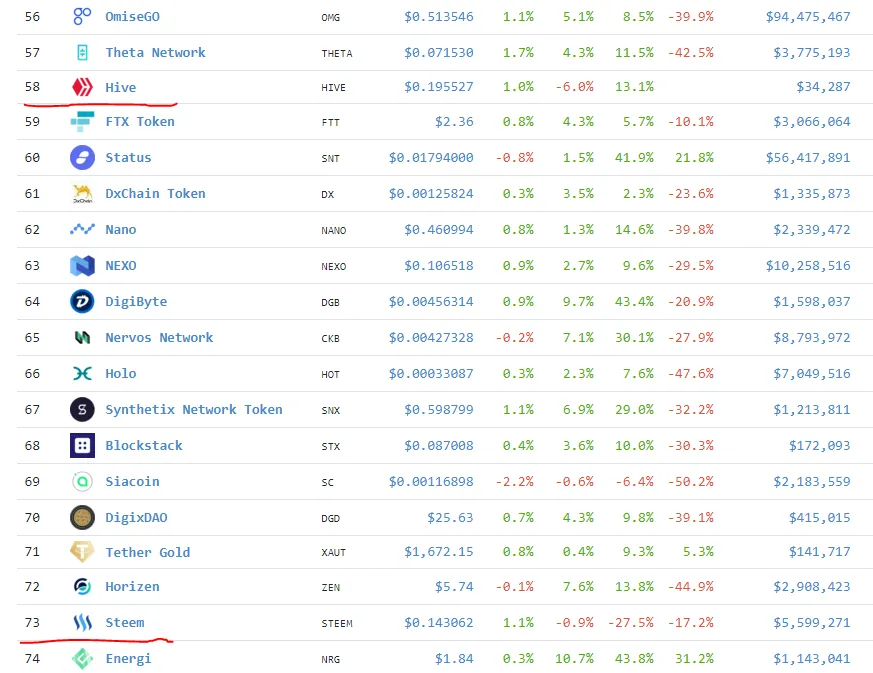Click the Synthetix Network Token logo
Viewport: 873px width, 673px height.
[x=82, y=410]
